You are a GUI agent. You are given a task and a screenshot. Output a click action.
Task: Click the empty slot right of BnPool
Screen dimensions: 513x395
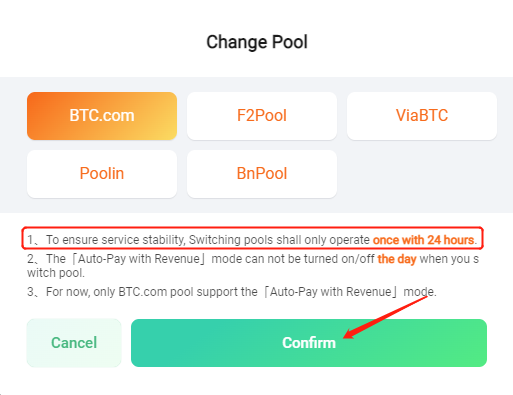coord(422,174)
